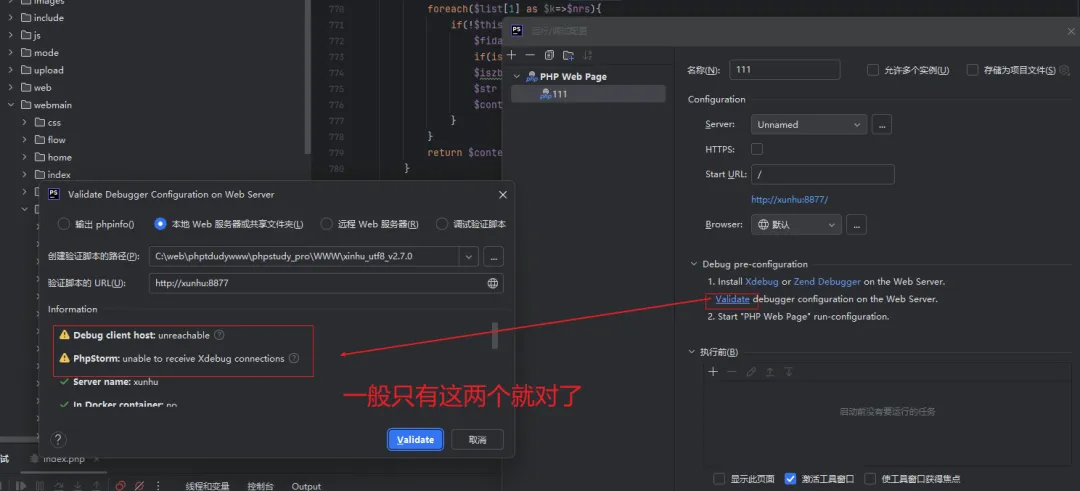Open help icon in Validate dialog
The width and height of the screenshot is (1080, 491).
click(x=59, y=439)
